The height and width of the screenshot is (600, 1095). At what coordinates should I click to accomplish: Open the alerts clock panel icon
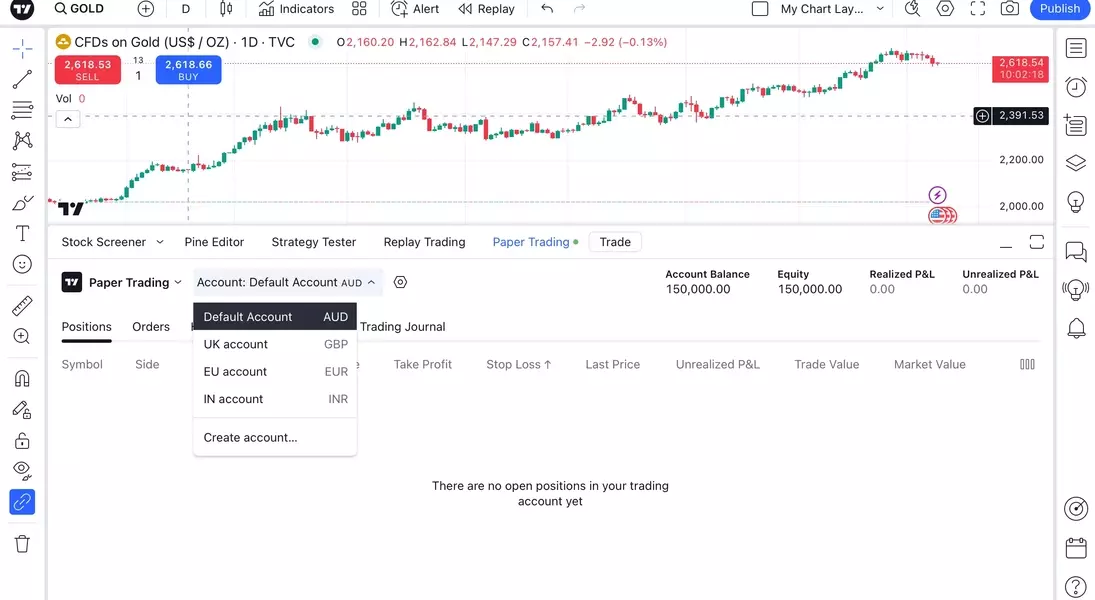point(1076,87)
